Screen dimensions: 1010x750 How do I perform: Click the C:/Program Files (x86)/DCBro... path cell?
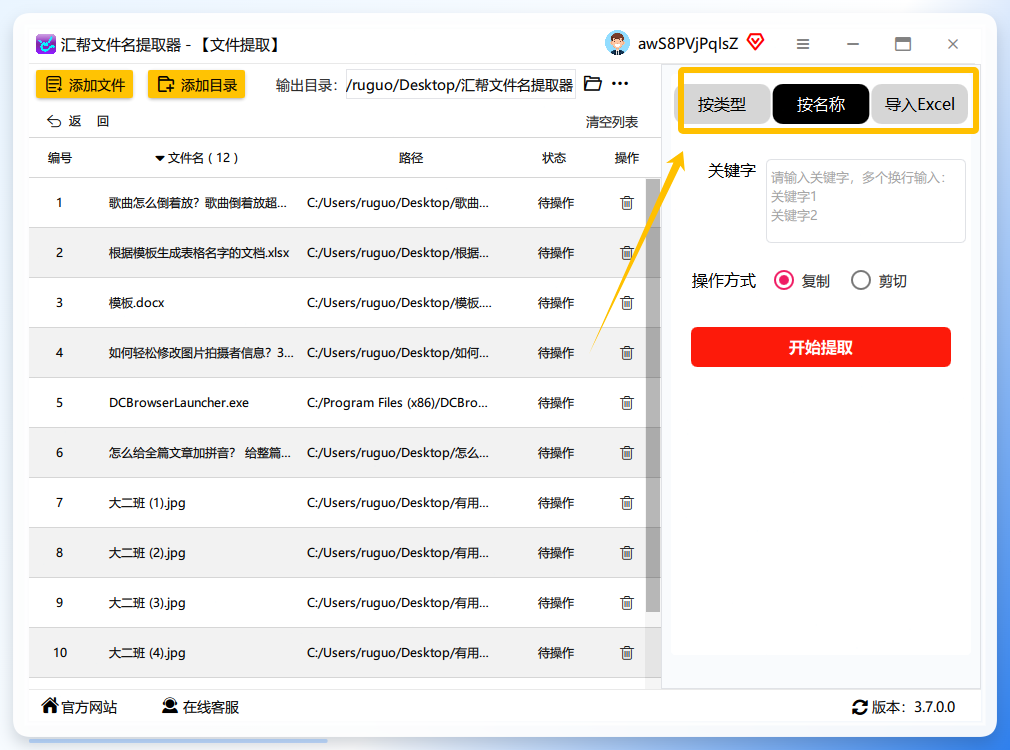pos(397,403)
